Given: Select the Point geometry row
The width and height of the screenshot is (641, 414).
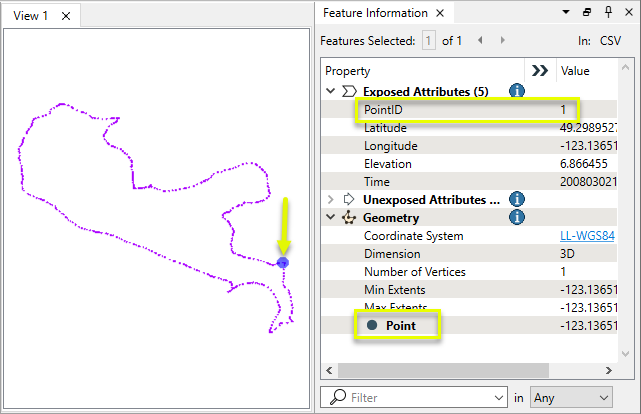Looking at the screenshot, I should click(414, 325).
